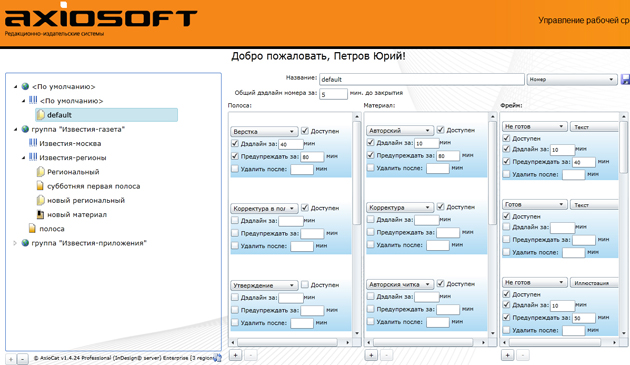Open the Авторский dropdown

[x=400, y=131]
